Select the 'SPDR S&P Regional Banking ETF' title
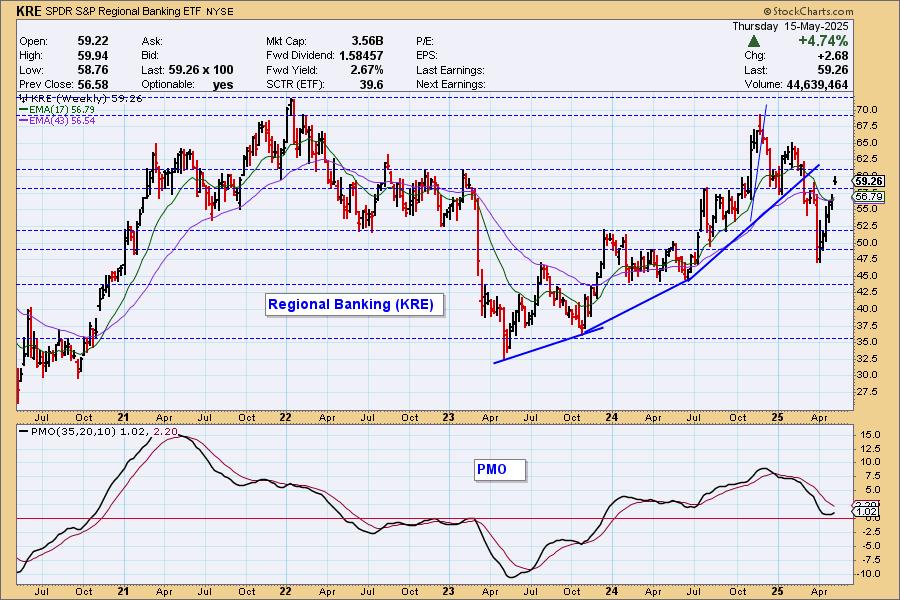This screenshot has width=900, height=600. click(x=121, y=11)
